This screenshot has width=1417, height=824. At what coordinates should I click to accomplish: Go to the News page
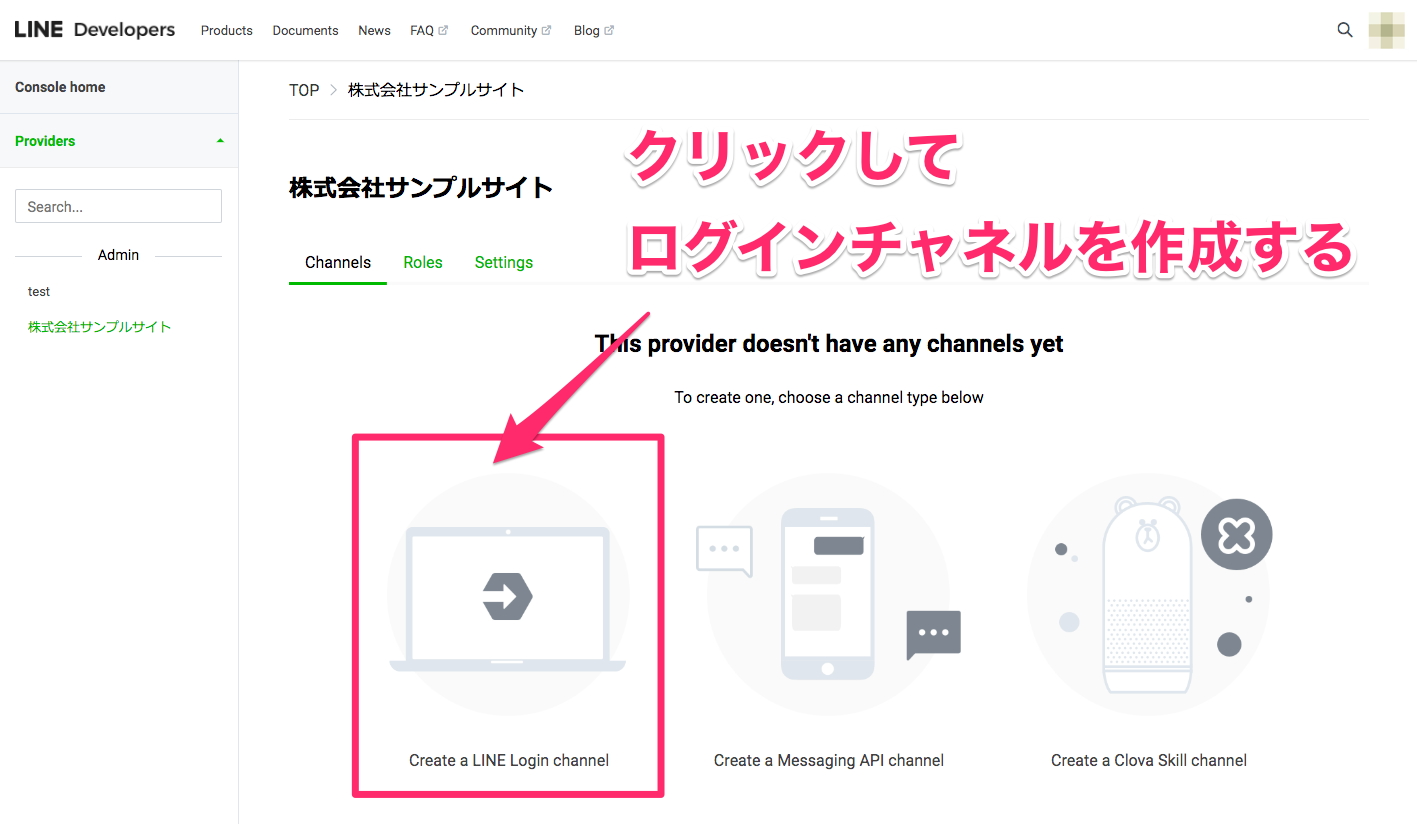pyautogui.click(x=374, y=31)
